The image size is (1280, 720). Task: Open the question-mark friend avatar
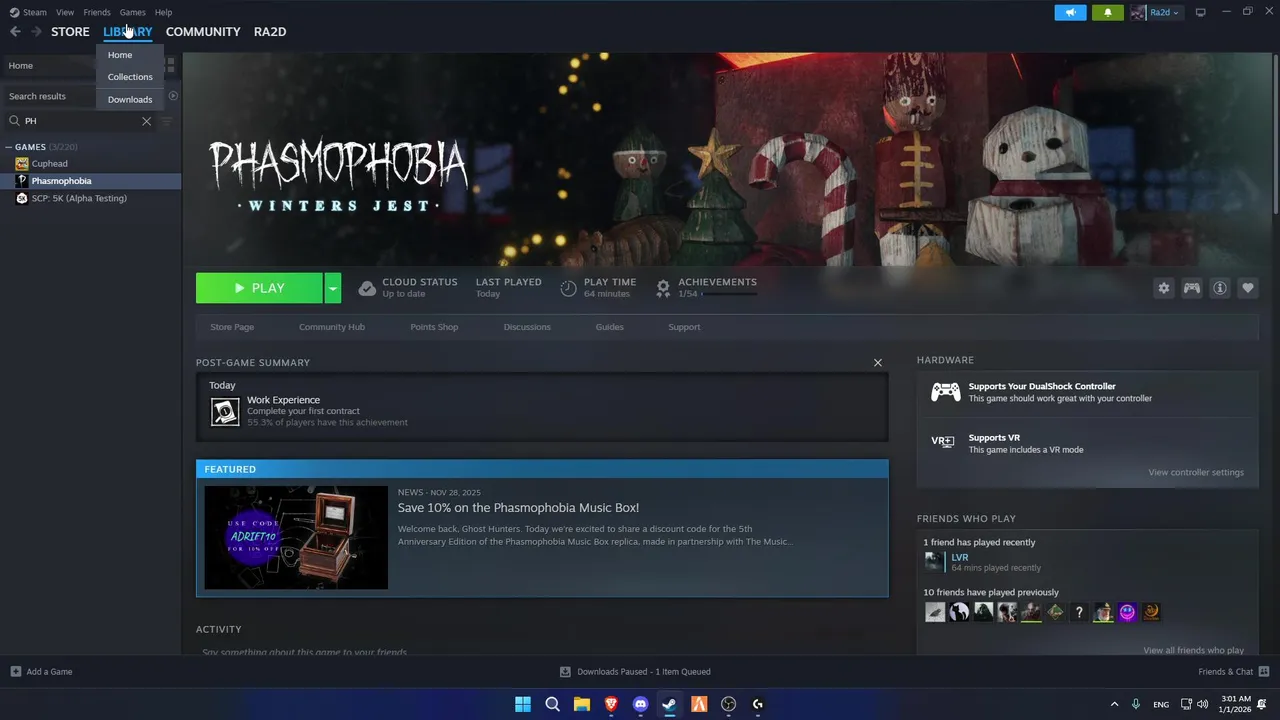1079,612
